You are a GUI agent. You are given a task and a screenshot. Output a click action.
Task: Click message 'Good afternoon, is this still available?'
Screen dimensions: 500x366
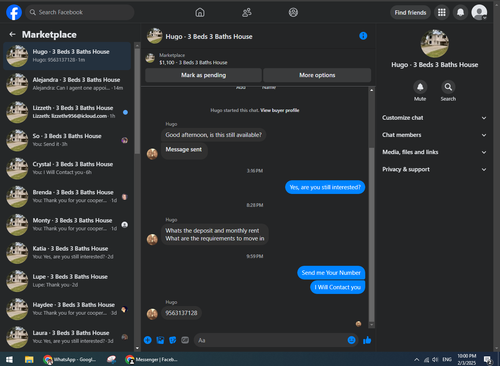[x=214, y=135]
